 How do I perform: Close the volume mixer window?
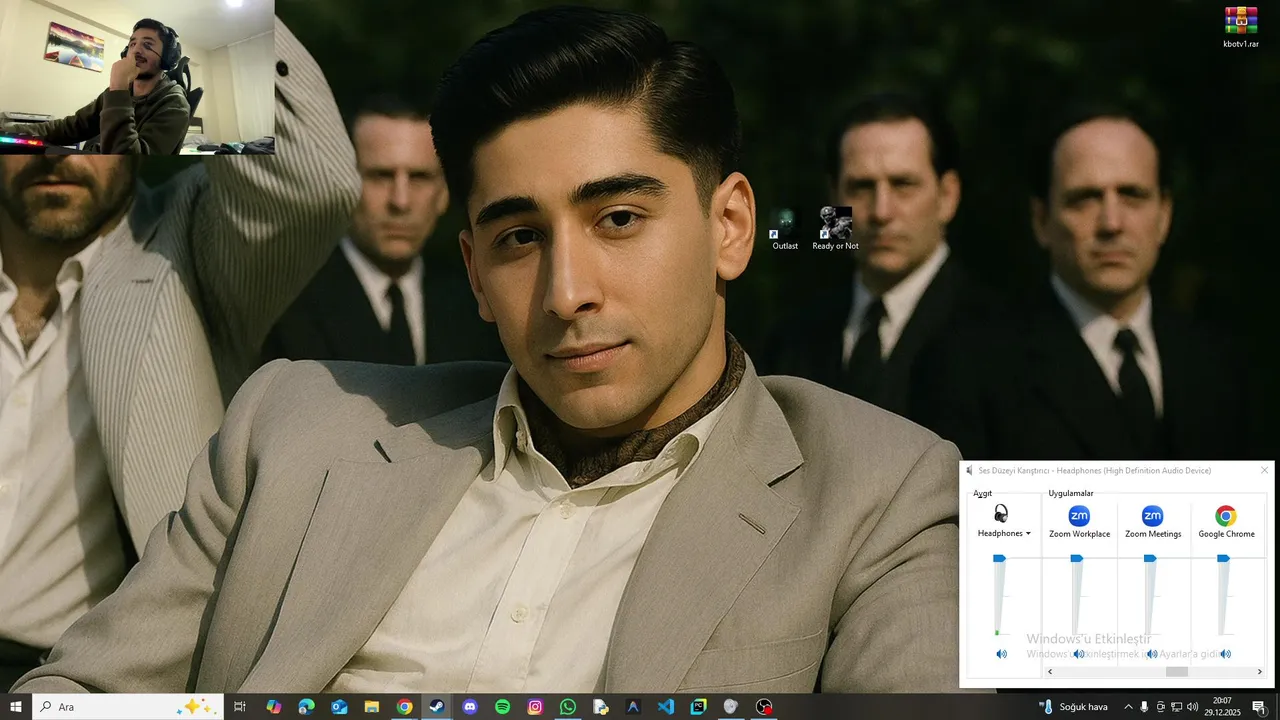[x=1264, y=470]
